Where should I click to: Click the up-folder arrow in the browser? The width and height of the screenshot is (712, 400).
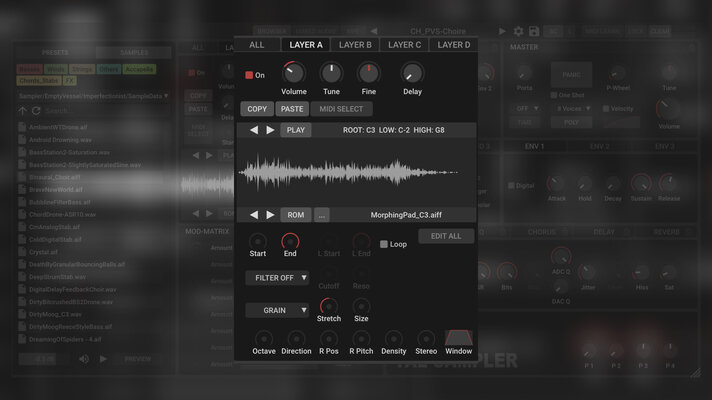(x=22, y=110)
